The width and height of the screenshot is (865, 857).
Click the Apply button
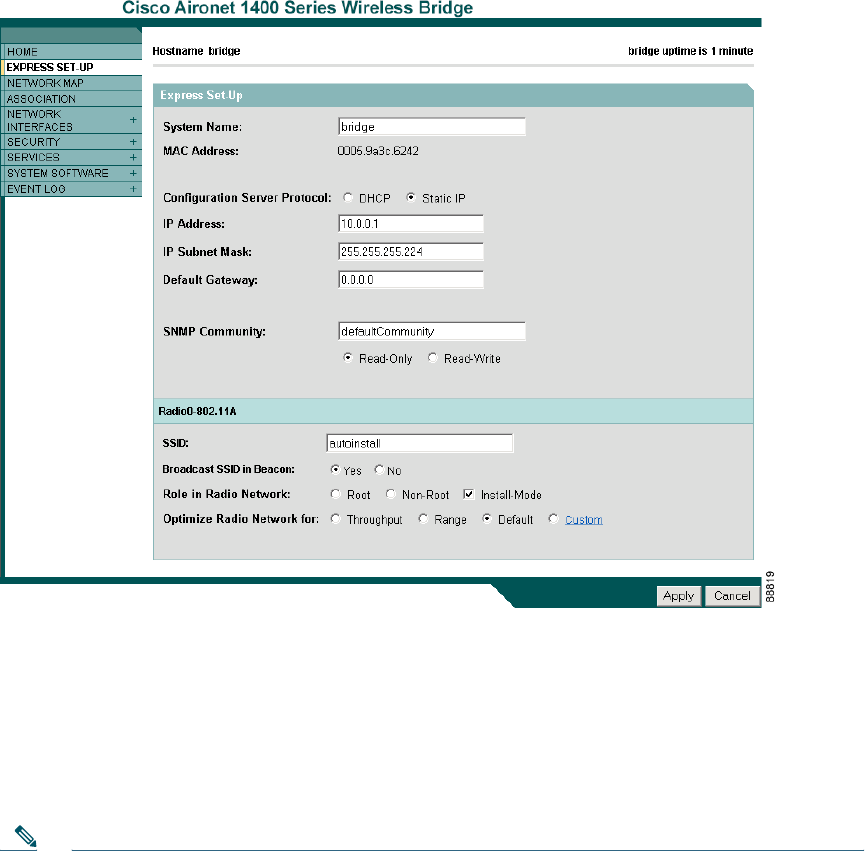pos(679,596)
